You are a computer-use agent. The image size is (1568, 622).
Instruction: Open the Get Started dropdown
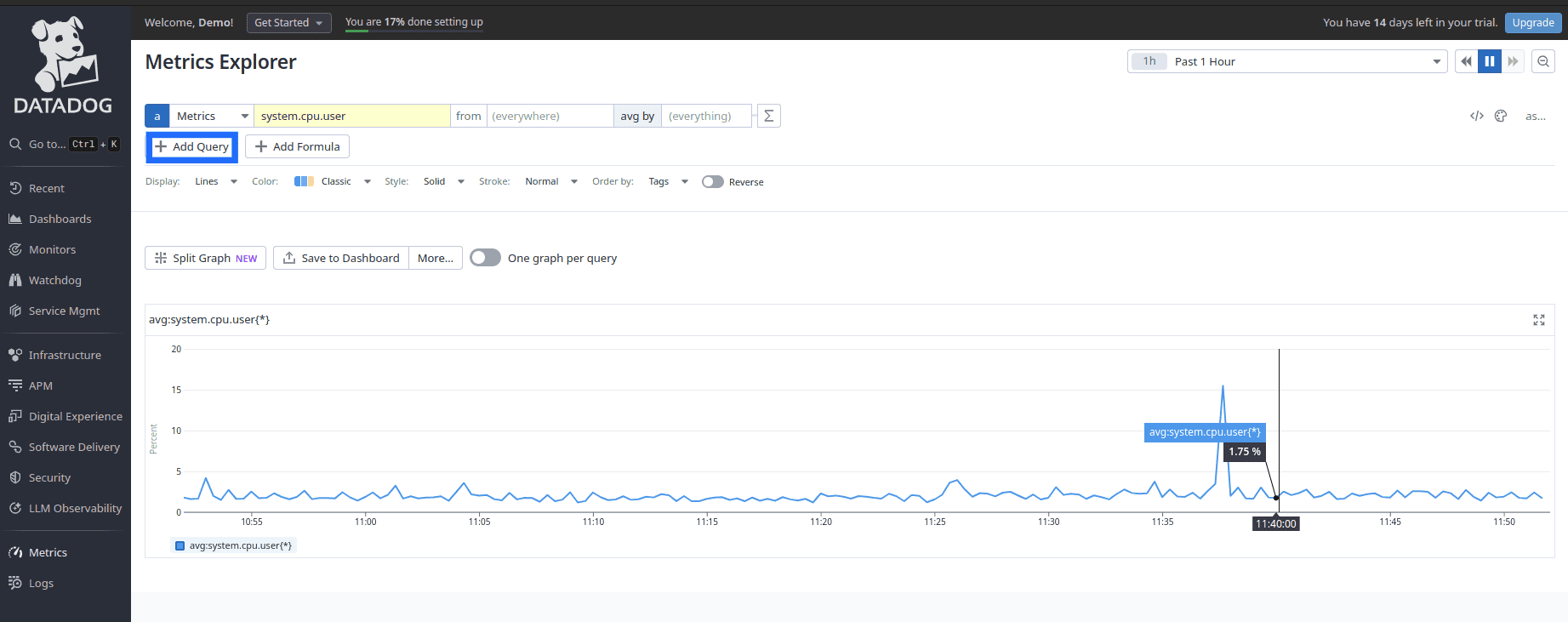point(288,23)
